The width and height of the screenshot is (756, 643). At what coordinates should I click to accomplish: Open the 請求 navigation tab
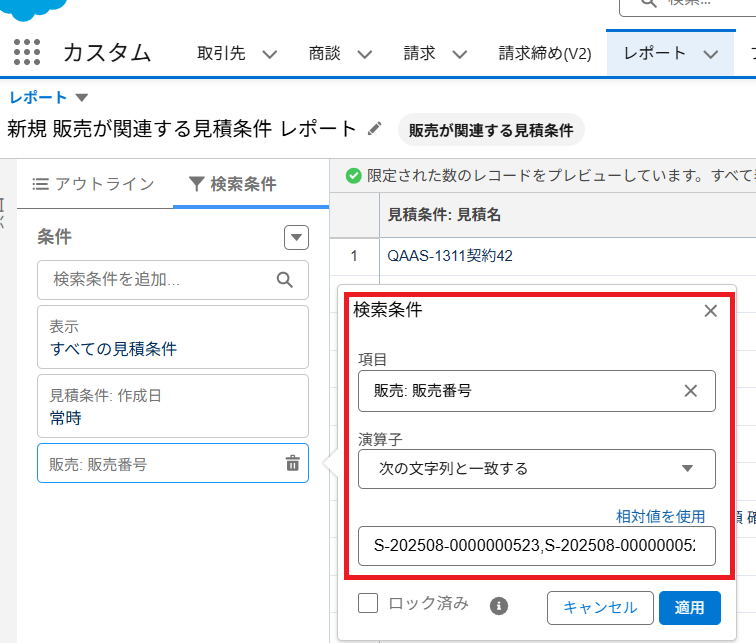point(419,53)
